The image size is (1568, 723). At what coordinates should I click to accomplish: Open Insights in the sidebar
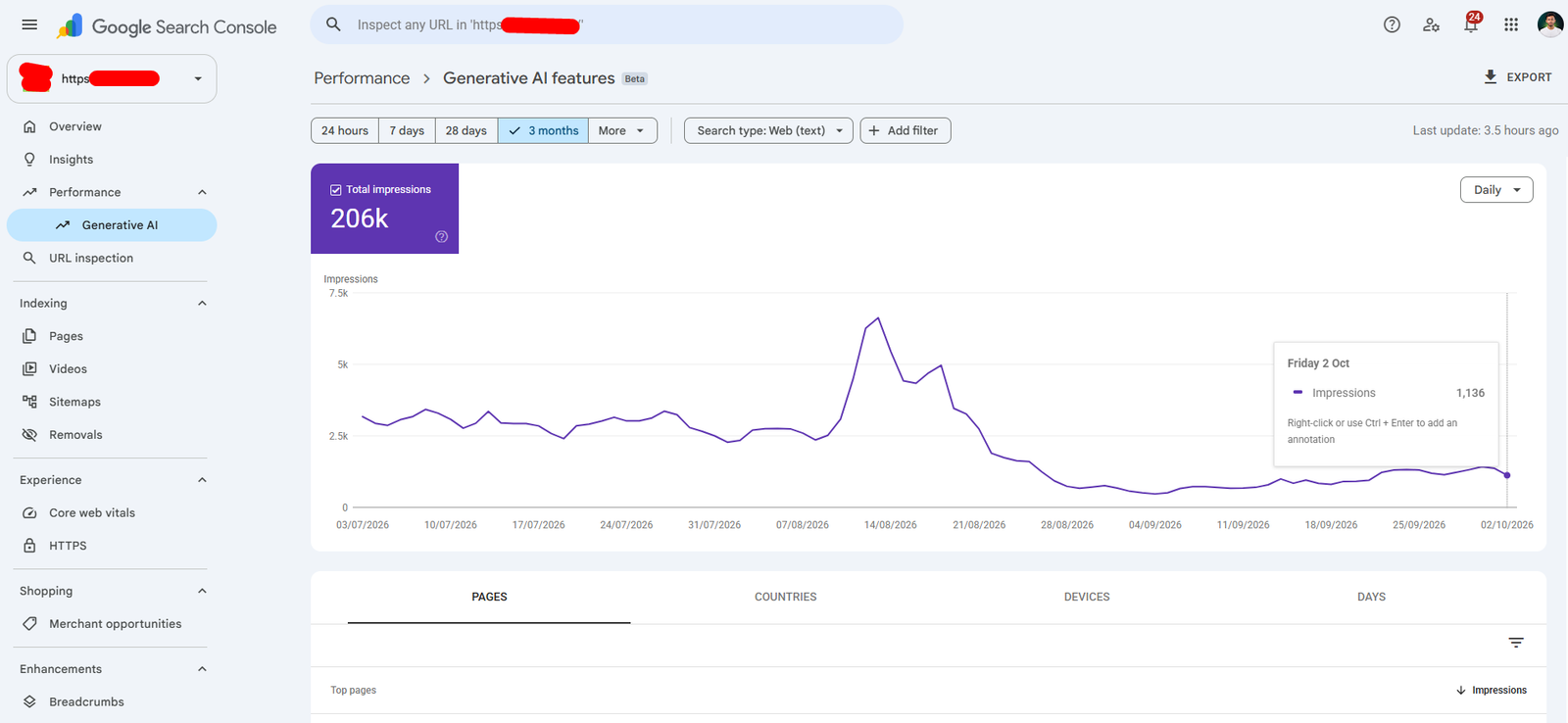(x=112, y=159)
